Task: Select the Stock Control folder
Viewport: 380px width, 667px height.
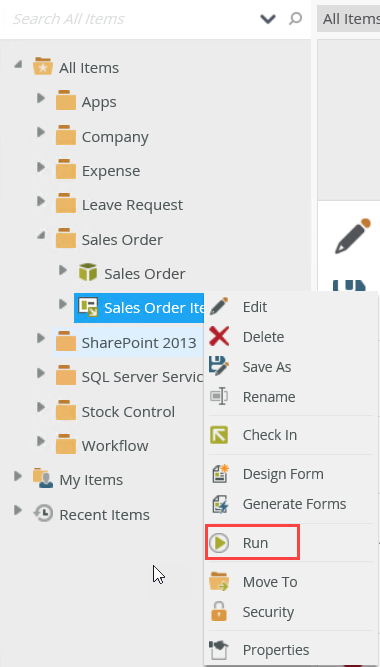Action: 115,411
